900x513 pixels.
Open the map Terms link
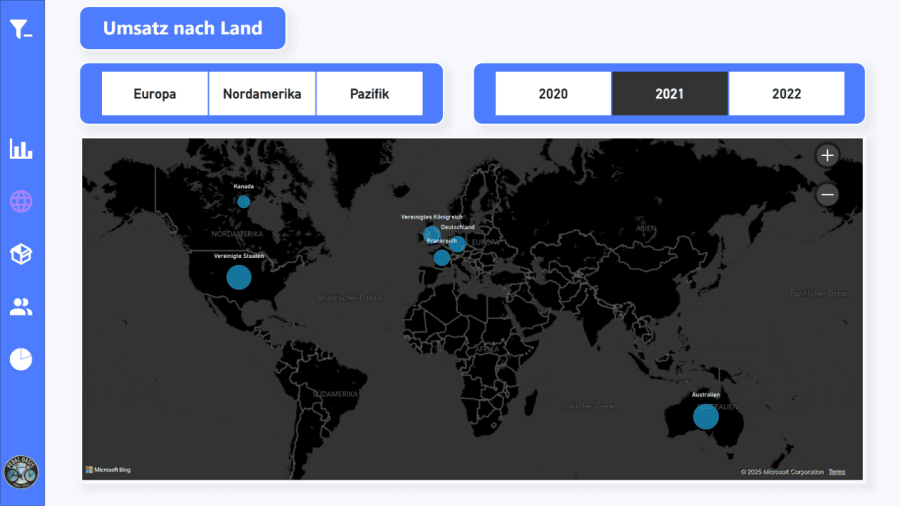point(836,472)
